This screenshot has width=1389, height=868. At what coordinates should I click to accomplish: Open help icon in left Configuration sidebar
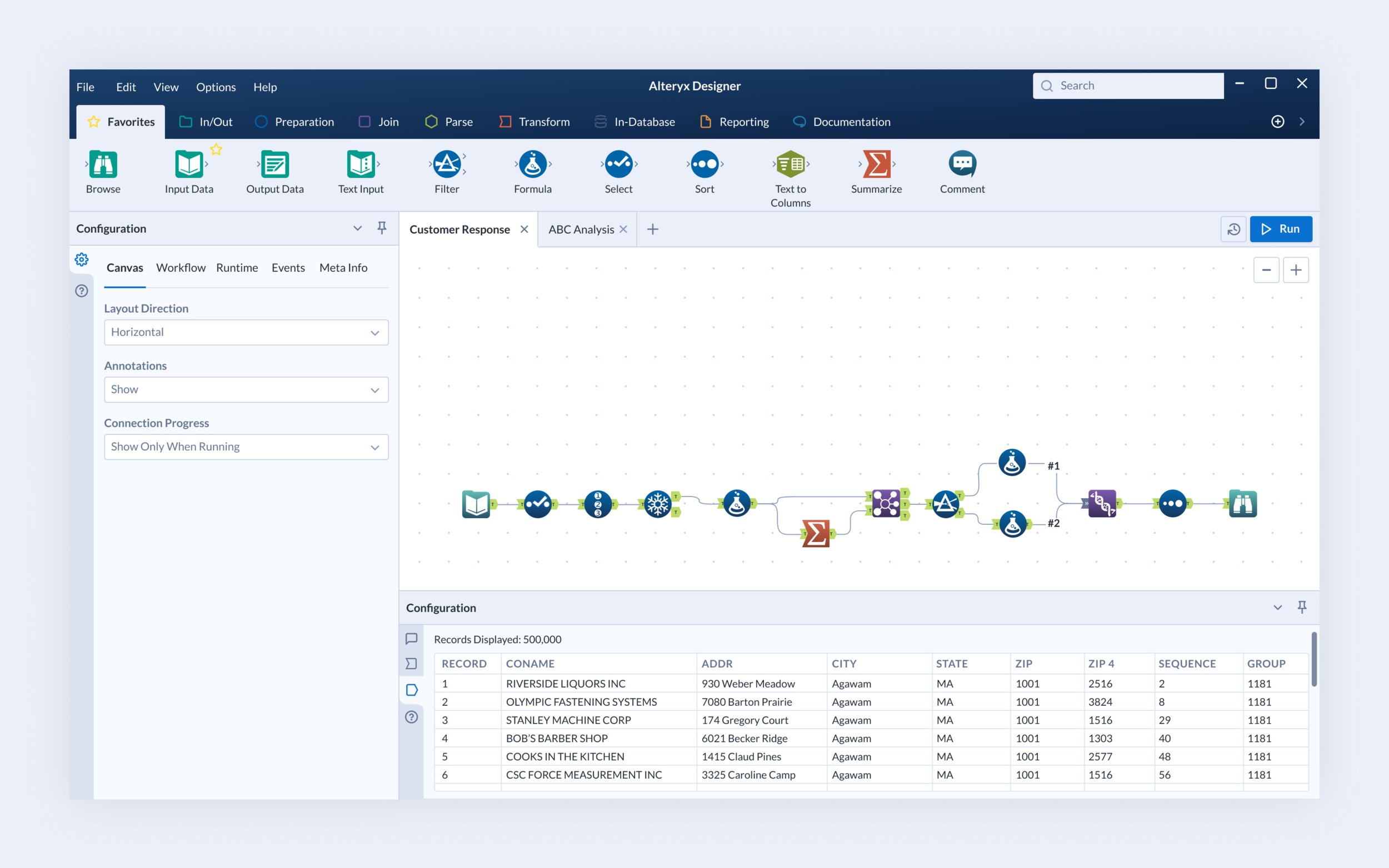(82, 290)
